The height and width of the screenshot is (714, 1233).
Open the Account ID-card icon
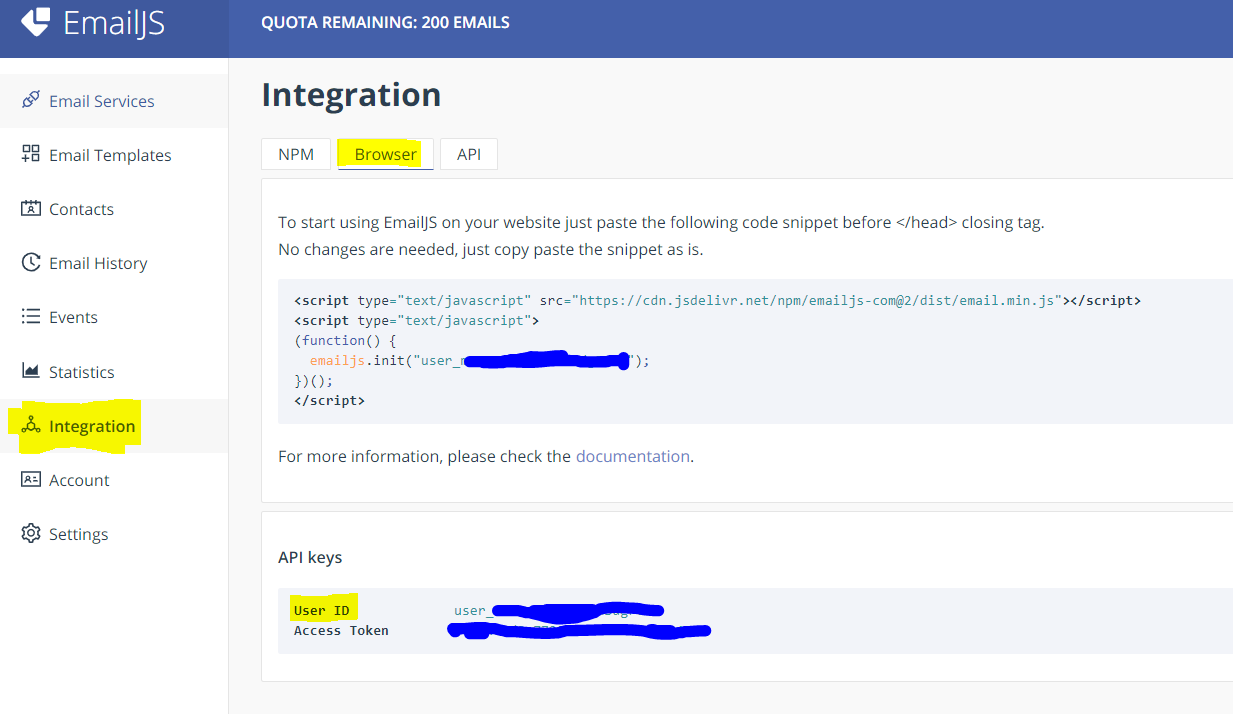(x=31, y=480)
